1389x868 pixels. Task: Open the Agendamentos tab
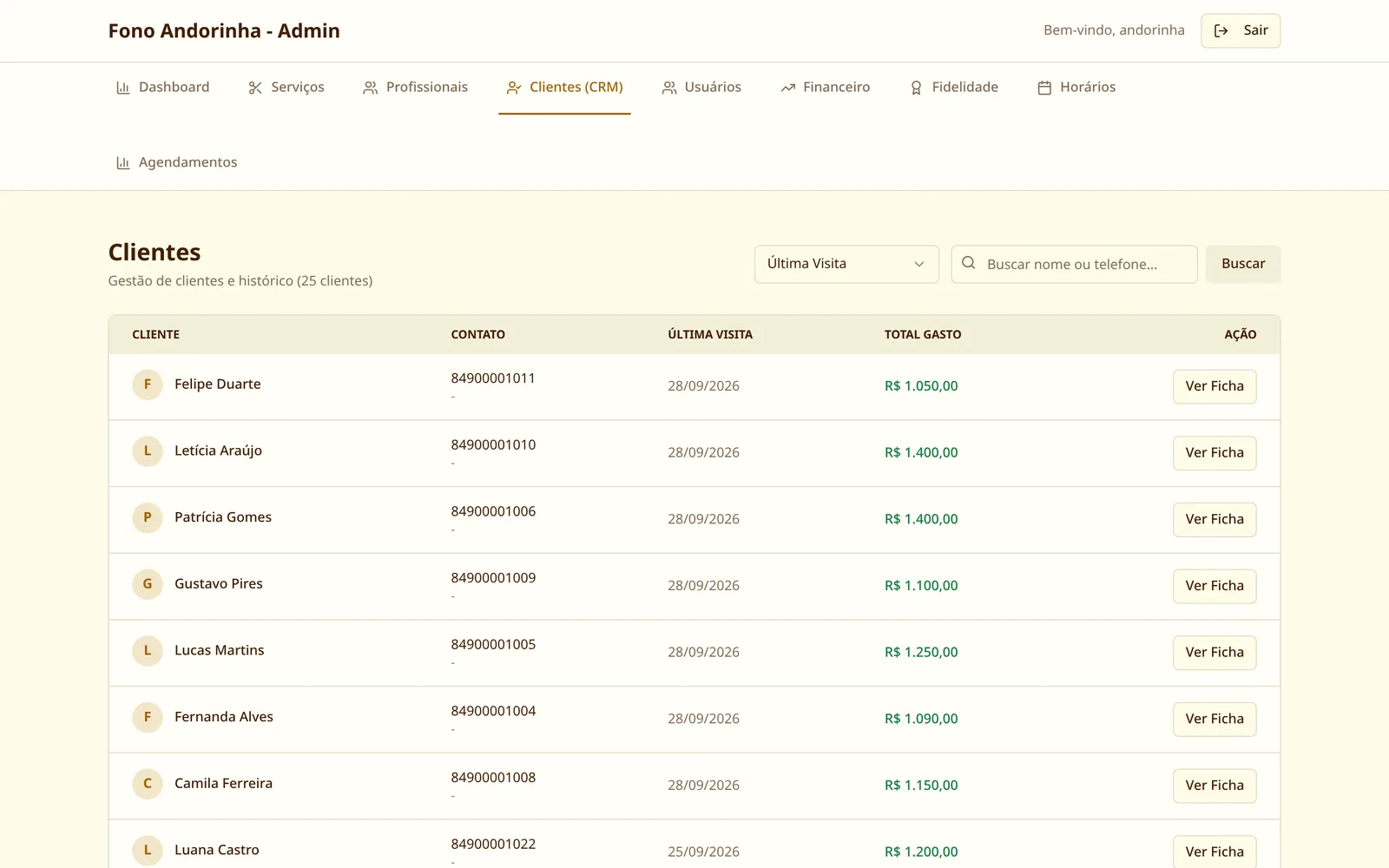click(x=176, y=162)
